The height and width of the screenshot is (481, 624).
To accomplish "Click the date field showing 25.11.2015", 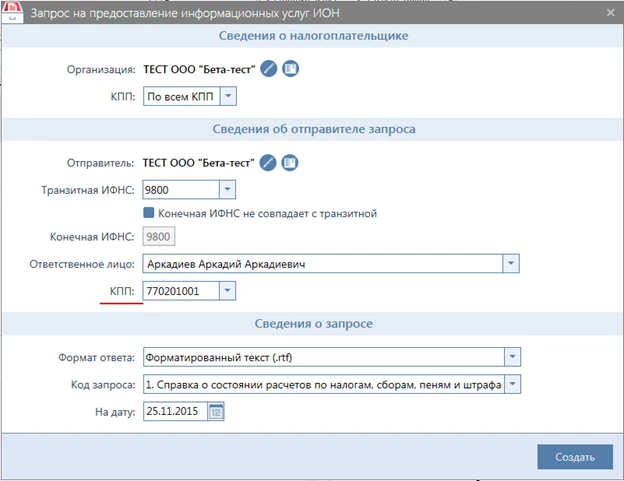I will click(176, 411).
